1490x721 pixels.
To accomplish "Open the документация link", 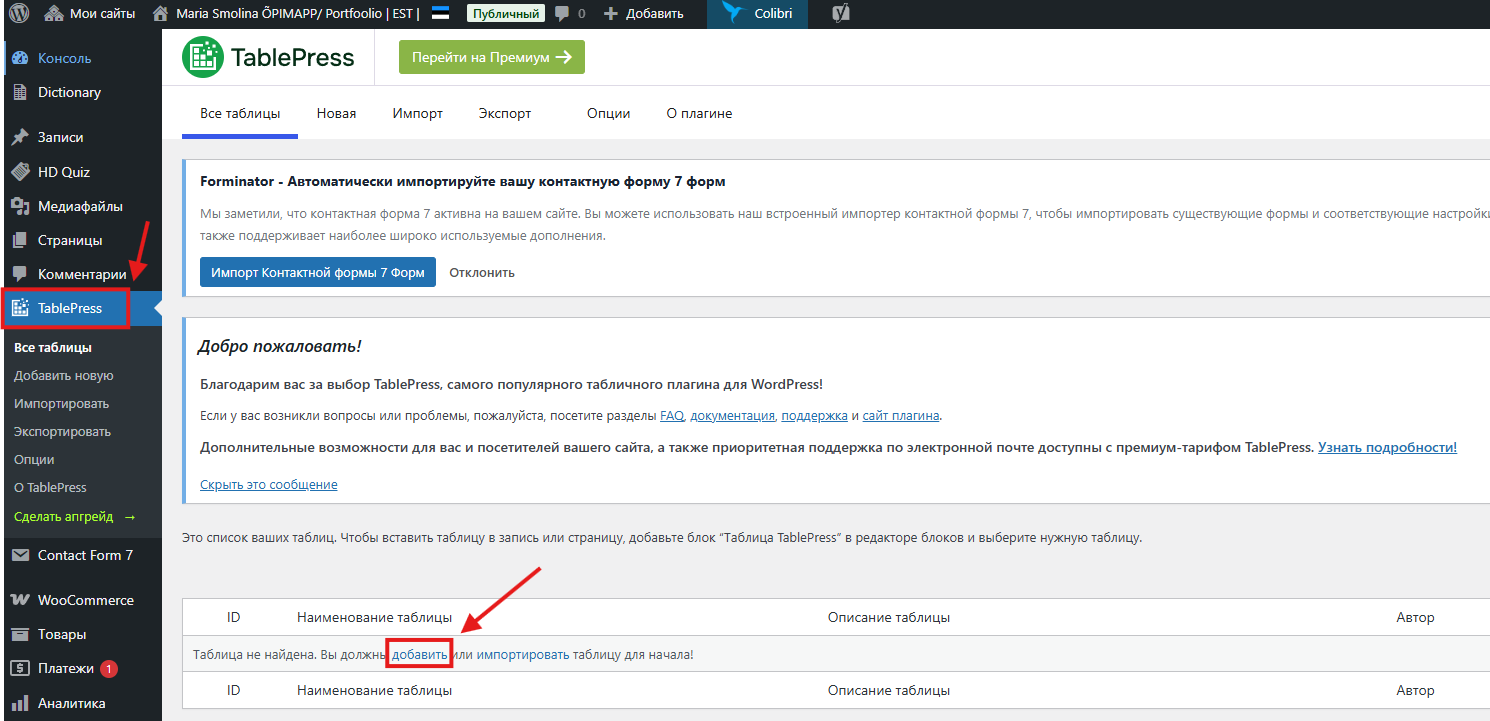I will pos(733,415).
